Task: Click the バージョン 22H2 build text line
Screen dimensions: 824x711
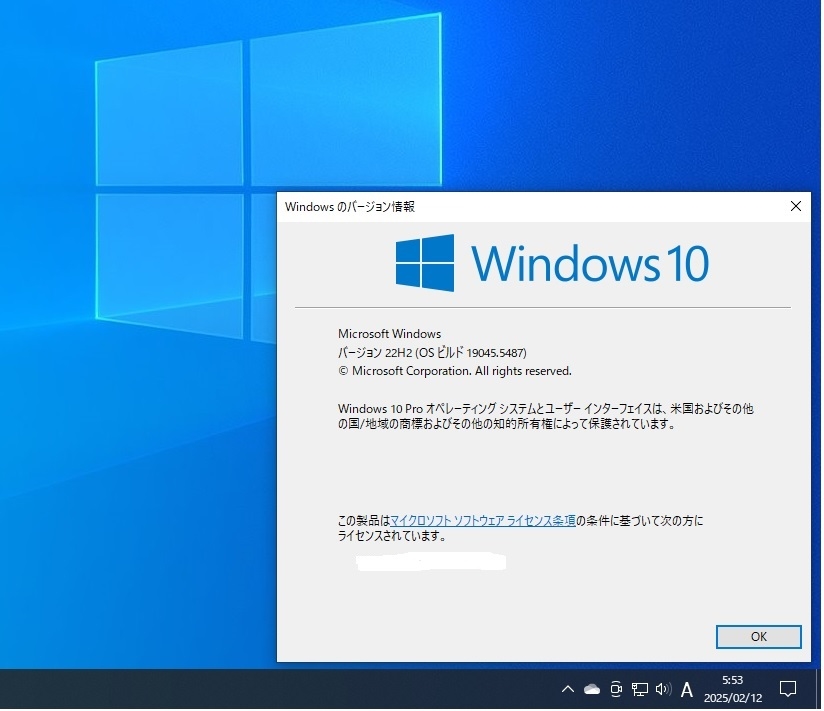Action: pos(433,354)
